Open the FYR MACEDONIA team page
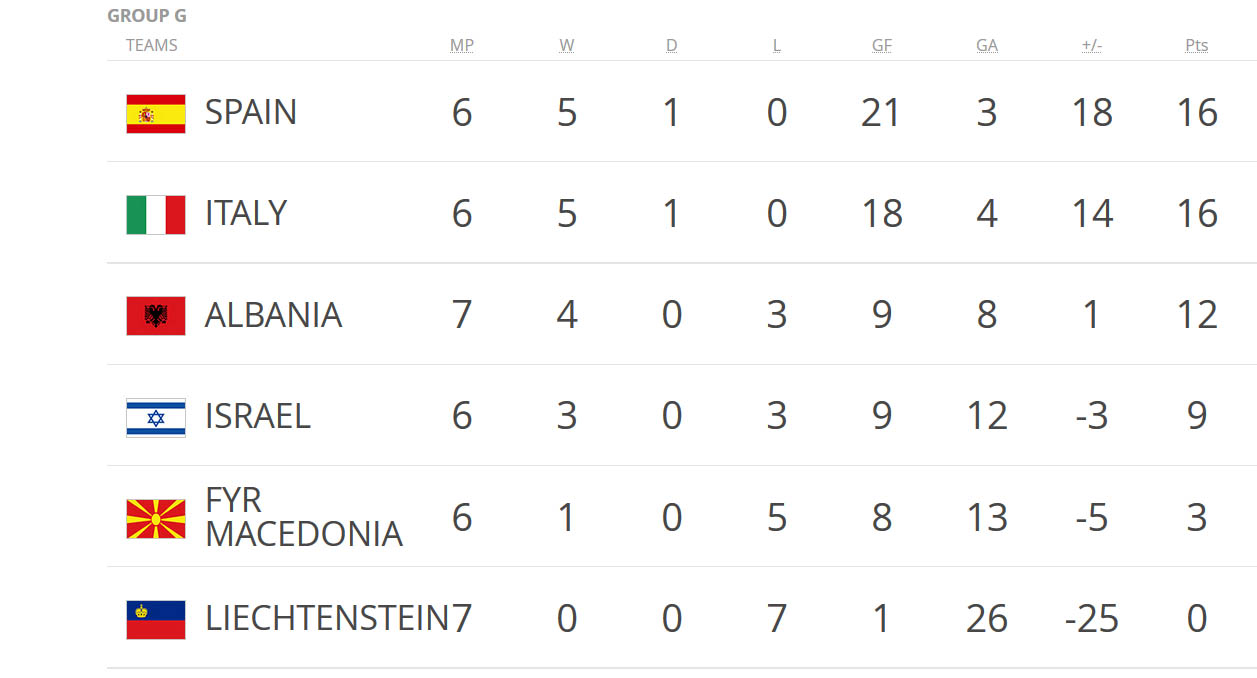Screen dimensions: 1257x678 tap(304, 517)
